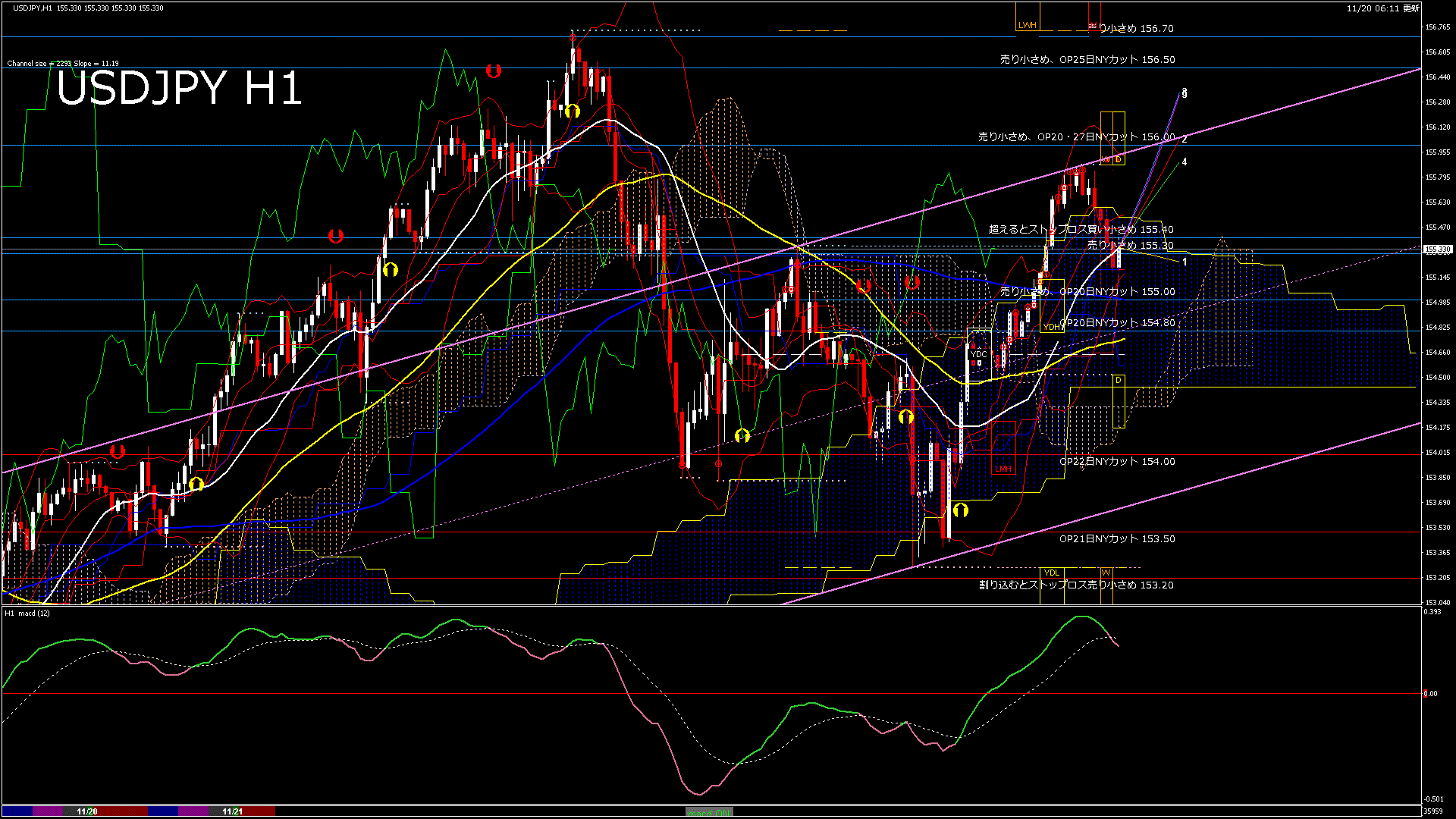Click MACD scale value 0.393
Viewport: 1456px width, 819px height.
pos(1432,611)
